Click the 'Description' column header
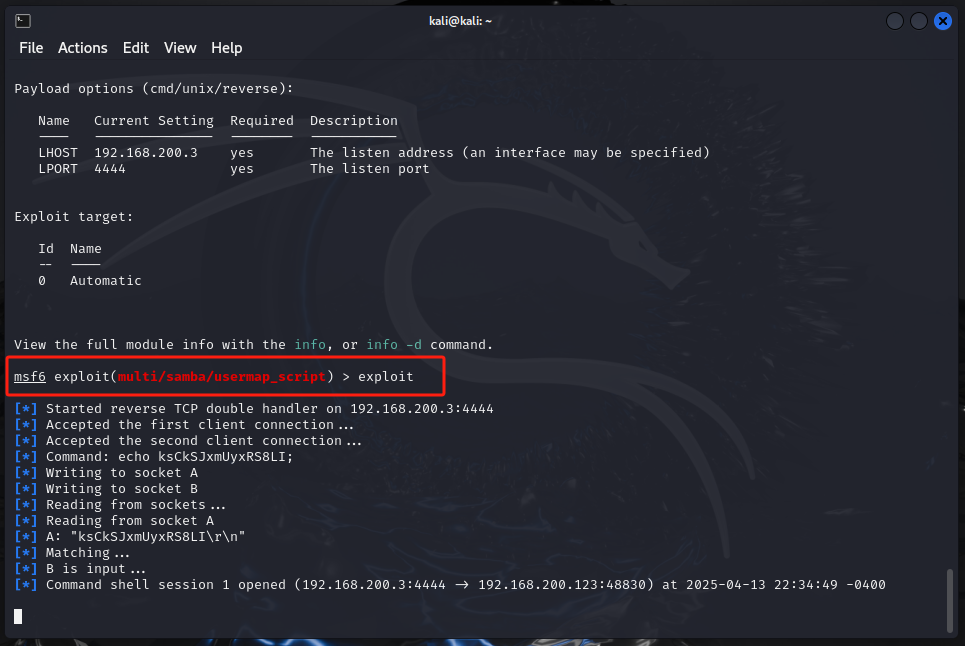The height and width of the screenshot is (646, 965). click(354, 121)
